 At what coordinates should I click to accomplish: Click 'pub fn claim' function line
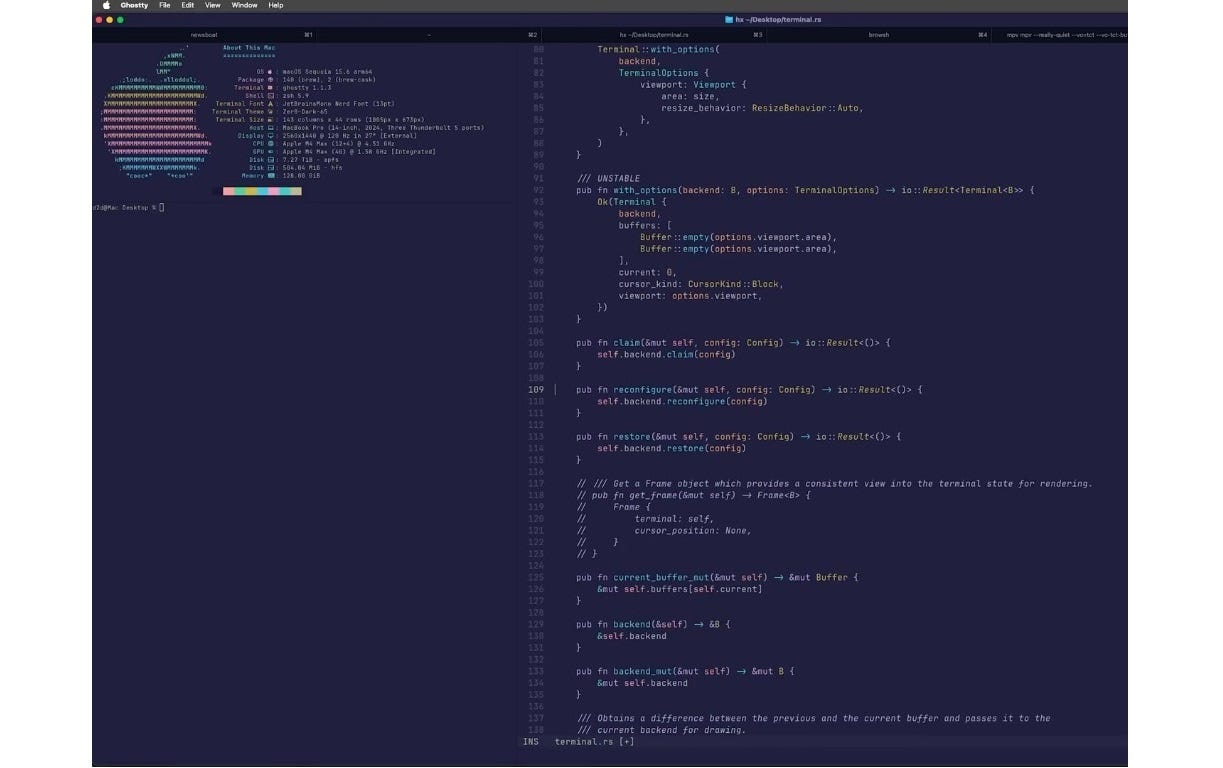(733, 343)
